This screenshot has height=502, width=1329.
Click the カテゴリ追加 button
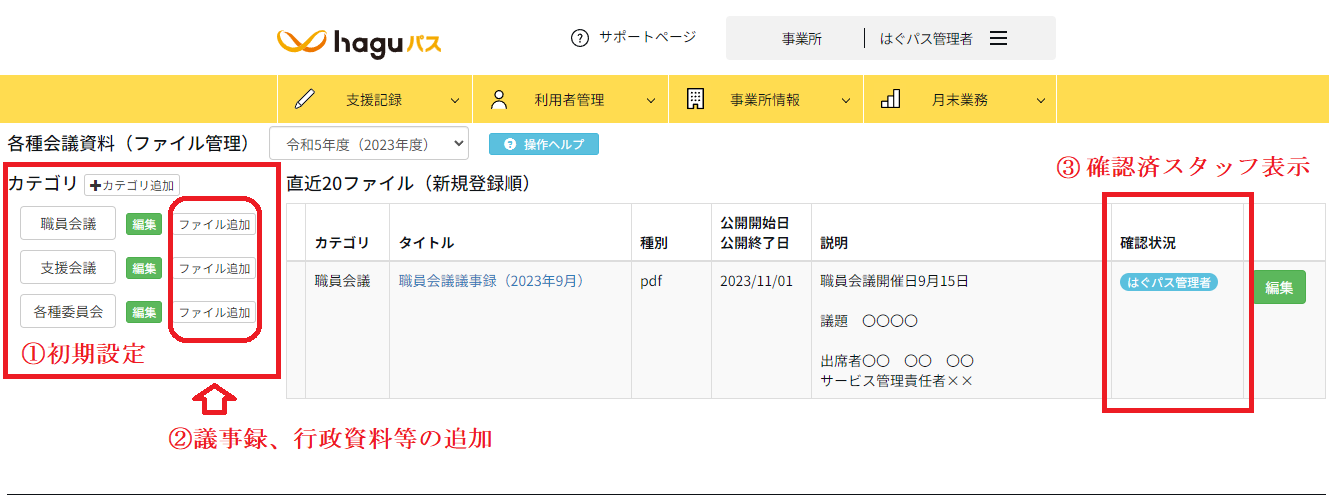click(132, 185)
